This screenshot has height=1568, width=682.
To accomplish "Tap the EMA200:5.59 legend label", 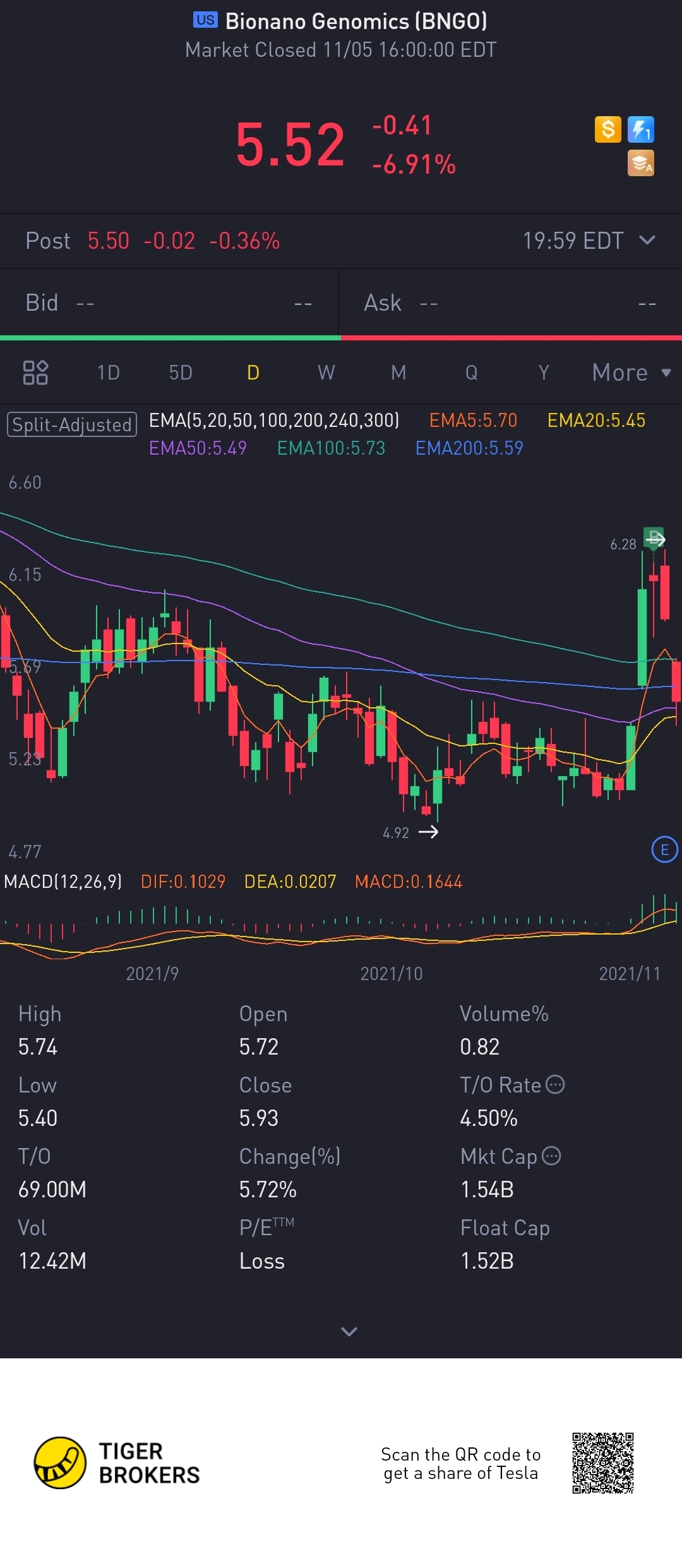I will click(x=469, y=448).
